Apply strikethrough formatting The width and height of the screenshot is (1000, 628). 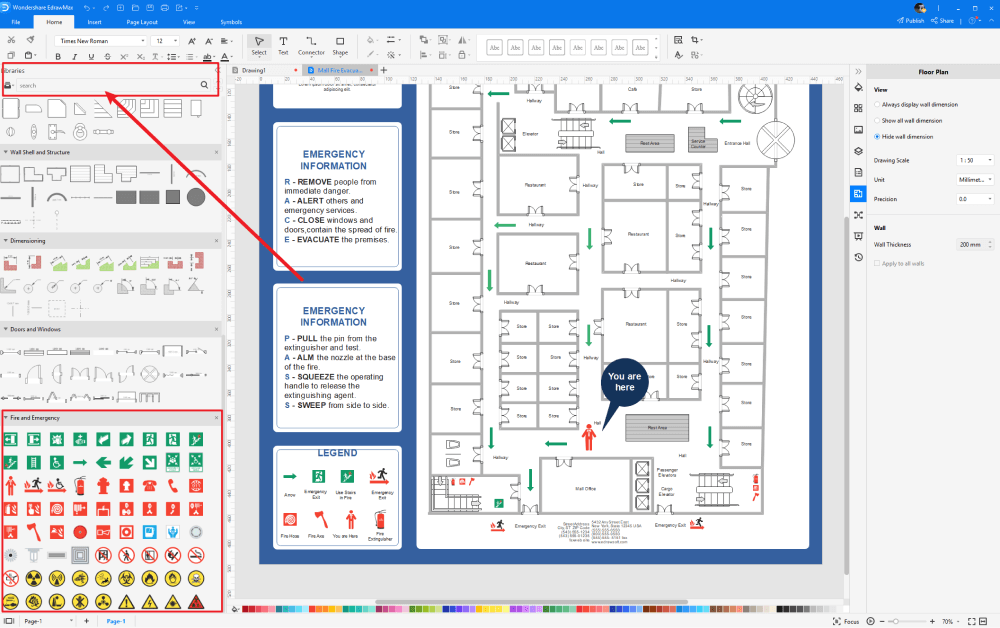click(107, 57)
